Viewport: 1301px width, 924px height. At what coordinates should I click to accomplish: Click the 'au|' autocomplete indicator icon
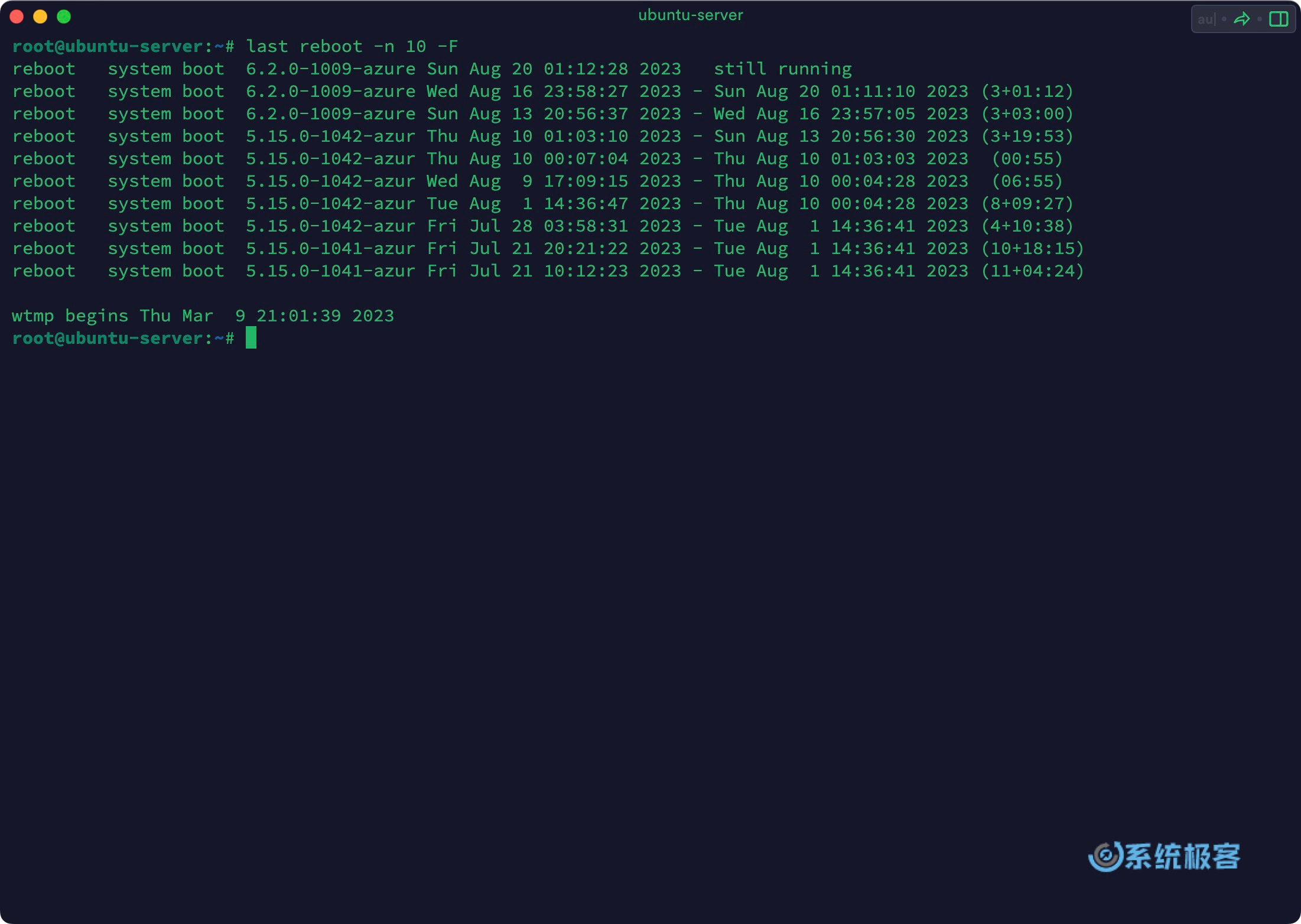pyautogui.click(x=1206, y=19)
